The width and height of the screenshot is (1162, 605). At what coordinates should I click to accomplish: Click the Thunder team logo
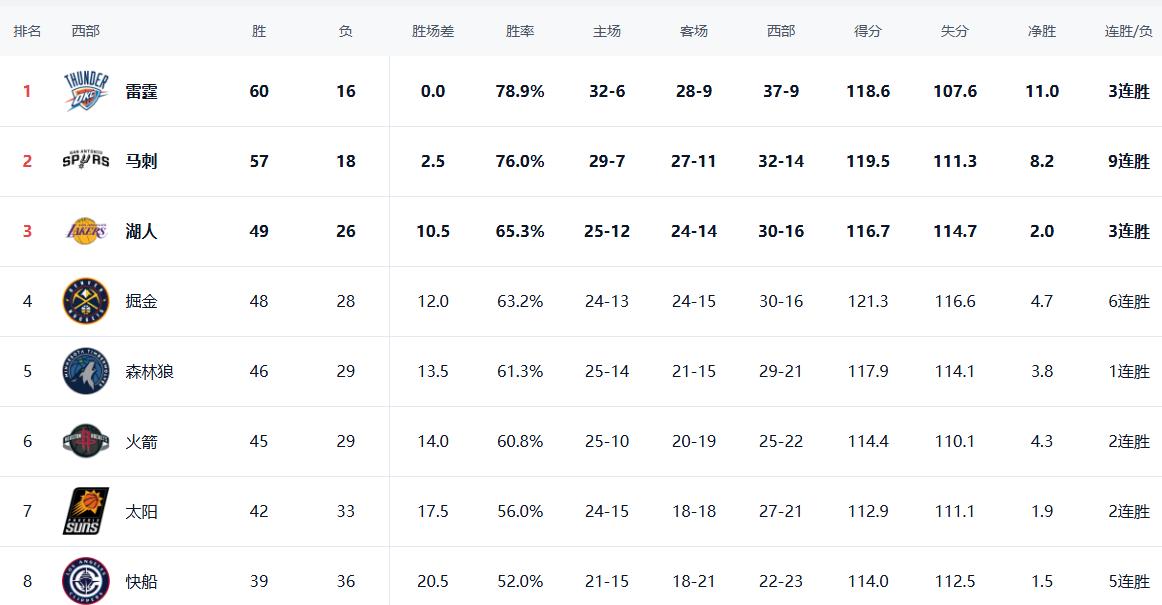pyautogui.click(x=85, y=91)
